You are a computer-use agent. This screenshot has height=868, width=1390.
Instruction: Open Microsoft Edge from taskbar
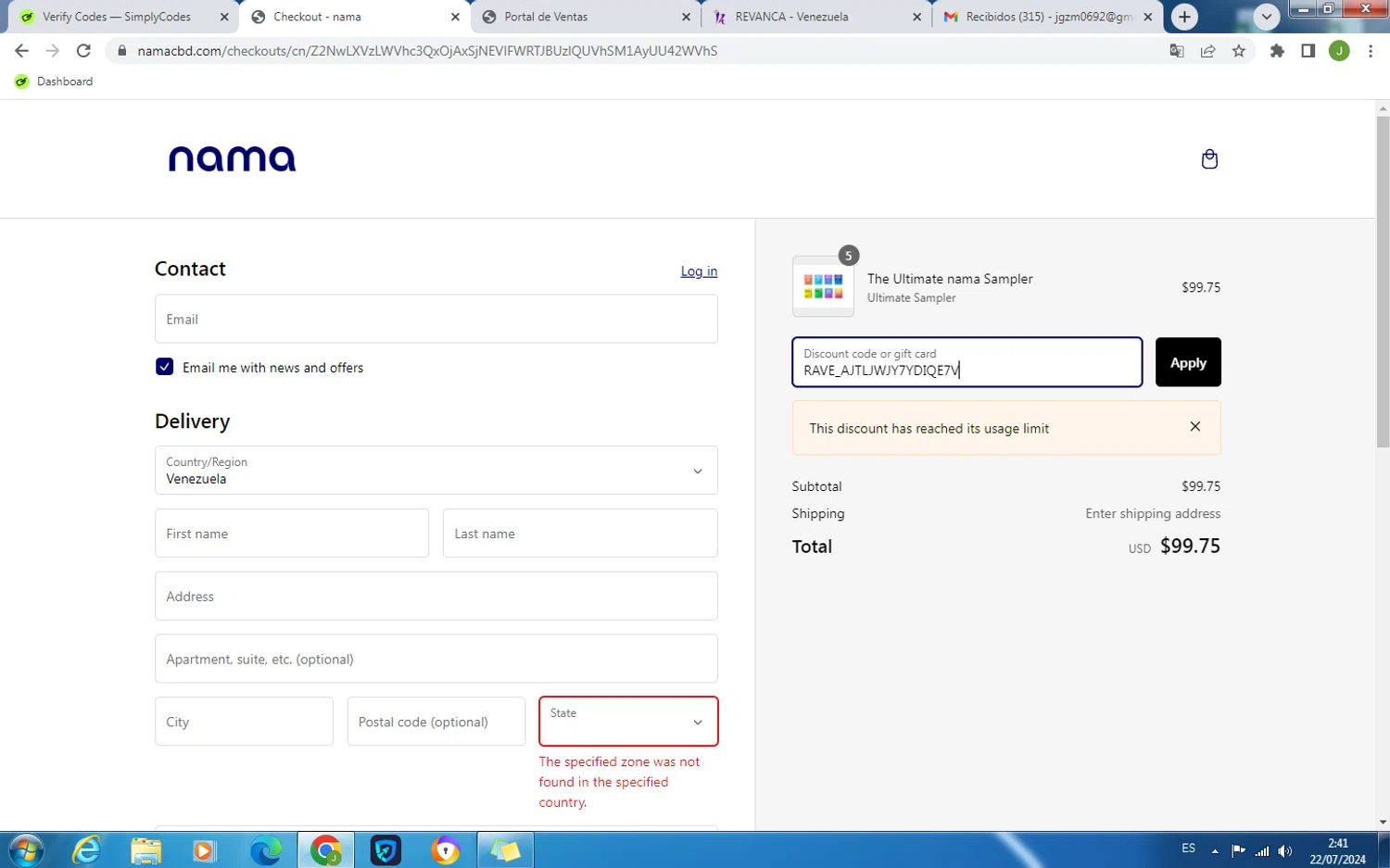tap(265, 850)
